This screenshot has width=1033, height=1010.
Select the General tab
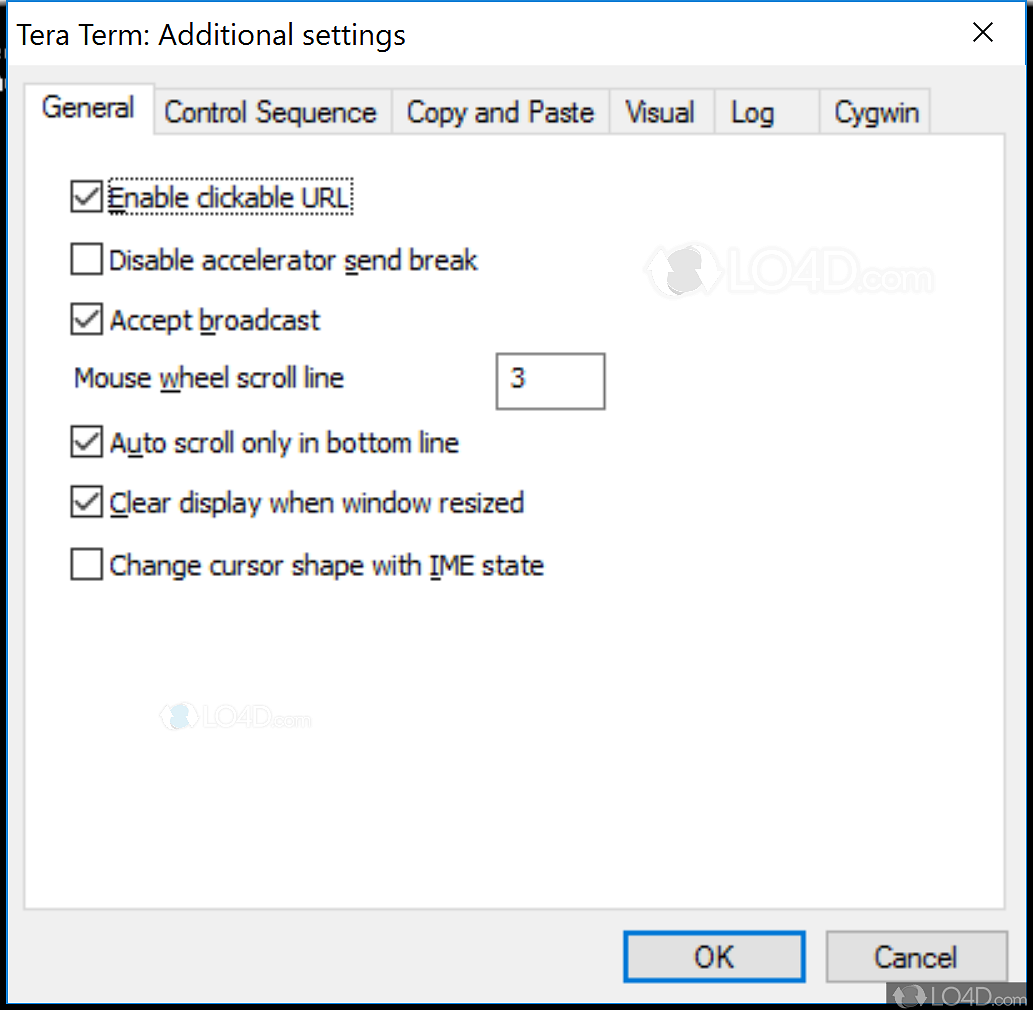point(88,108)
